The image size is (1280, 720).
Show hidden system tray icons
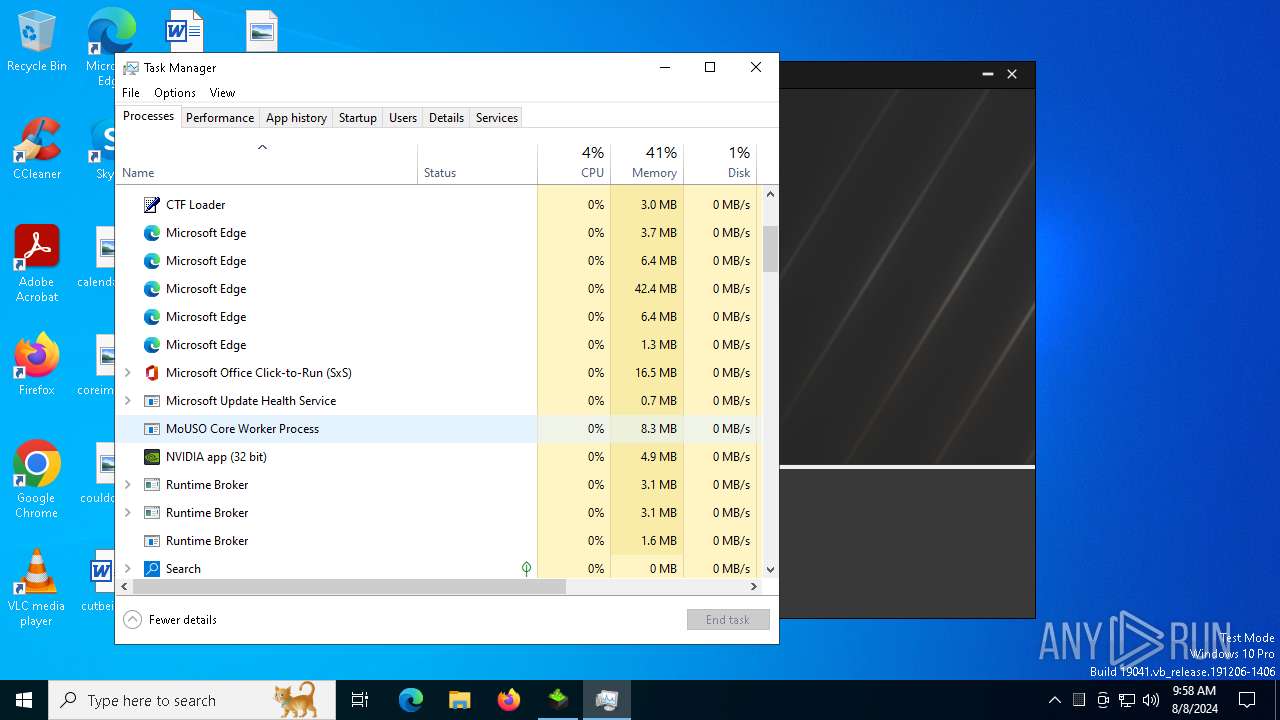tap(1054, 700)
